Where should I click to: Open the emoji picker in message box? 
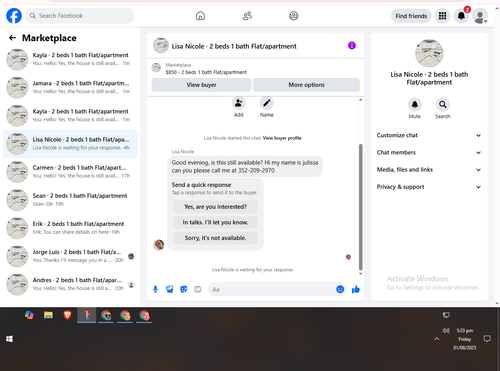coord(340,289)
